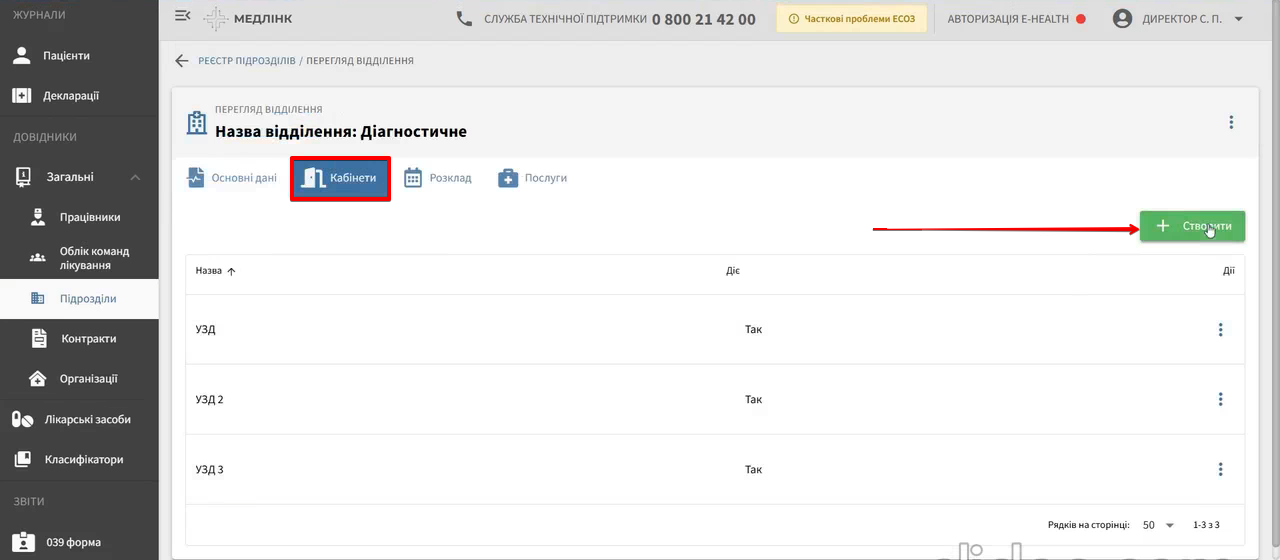
Task: Click the support phone icon
Action: coord(464,18)
